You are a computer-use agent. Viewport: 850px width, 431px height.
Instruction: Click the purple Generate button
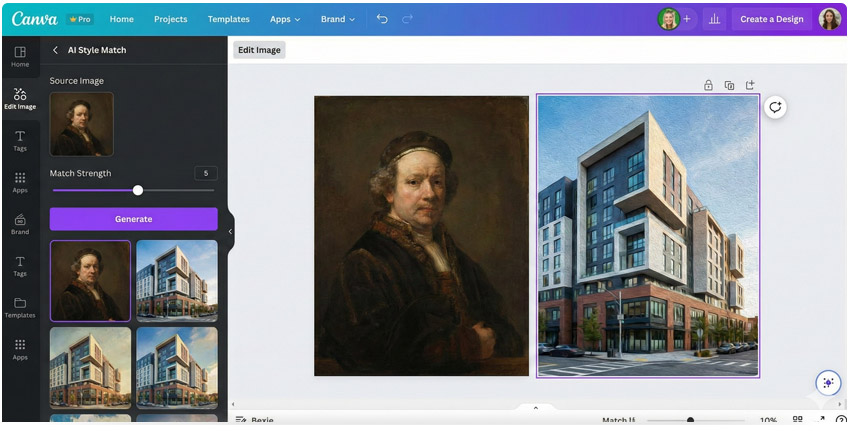click(x=133, y=219)
